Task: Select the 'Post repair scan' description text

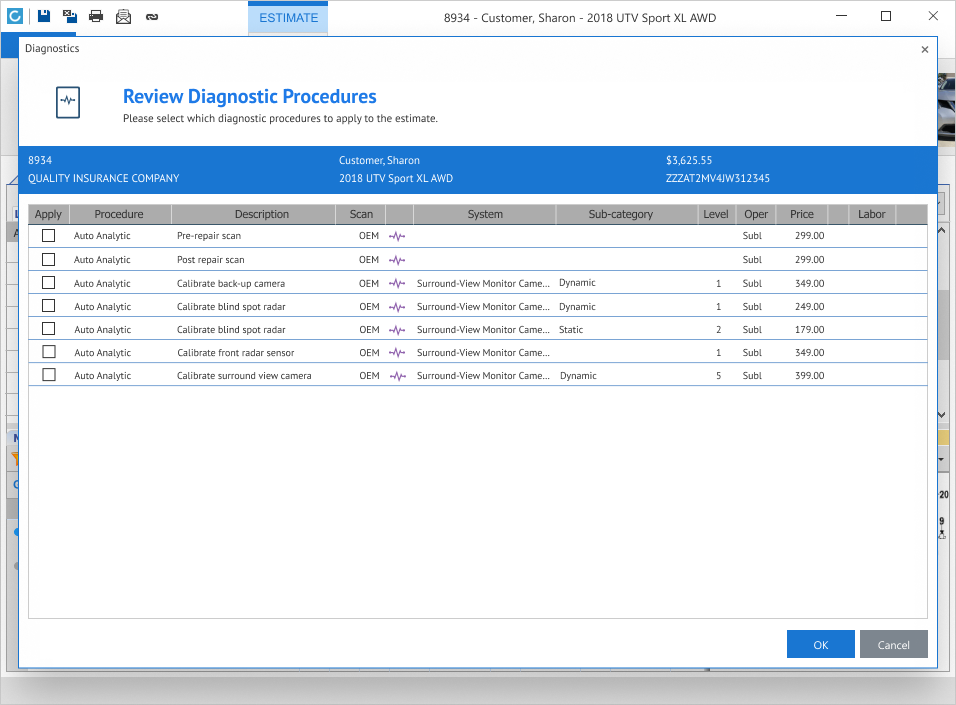Action: point(210,260)
